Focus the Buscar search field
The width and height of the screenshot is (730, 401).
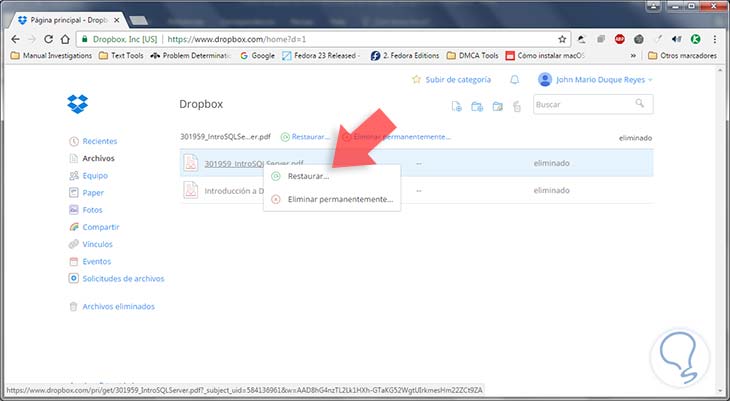pyautogui.click(x=593, y=104)
